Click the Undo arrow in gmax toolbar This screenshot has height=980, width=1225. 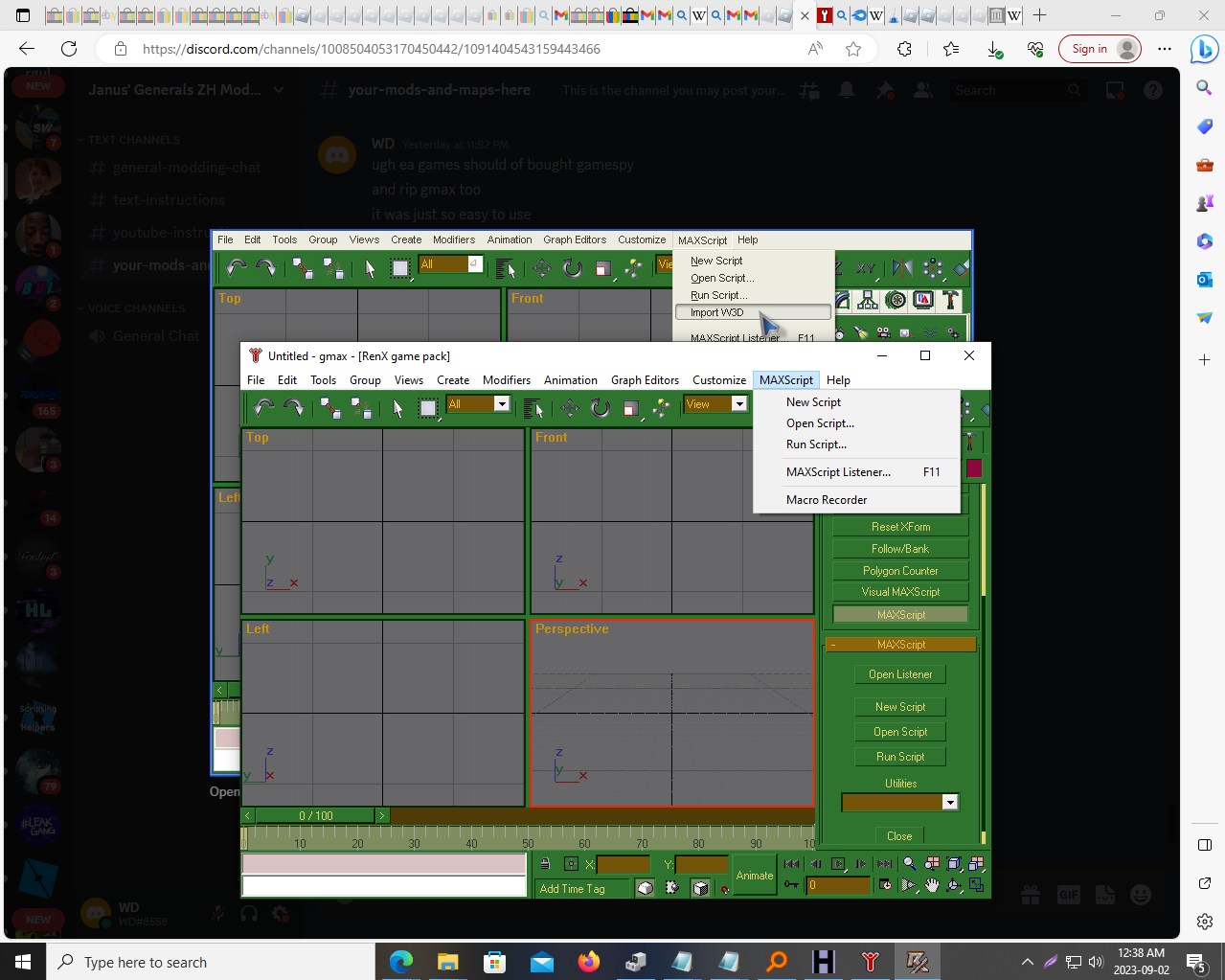click(x=263, y=408)
